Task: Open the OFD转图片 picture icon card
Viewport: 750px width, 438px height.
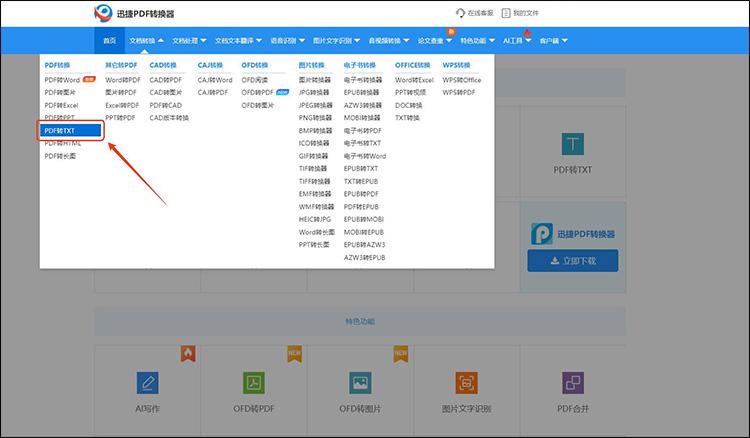Action: click(x=360, y=383)
